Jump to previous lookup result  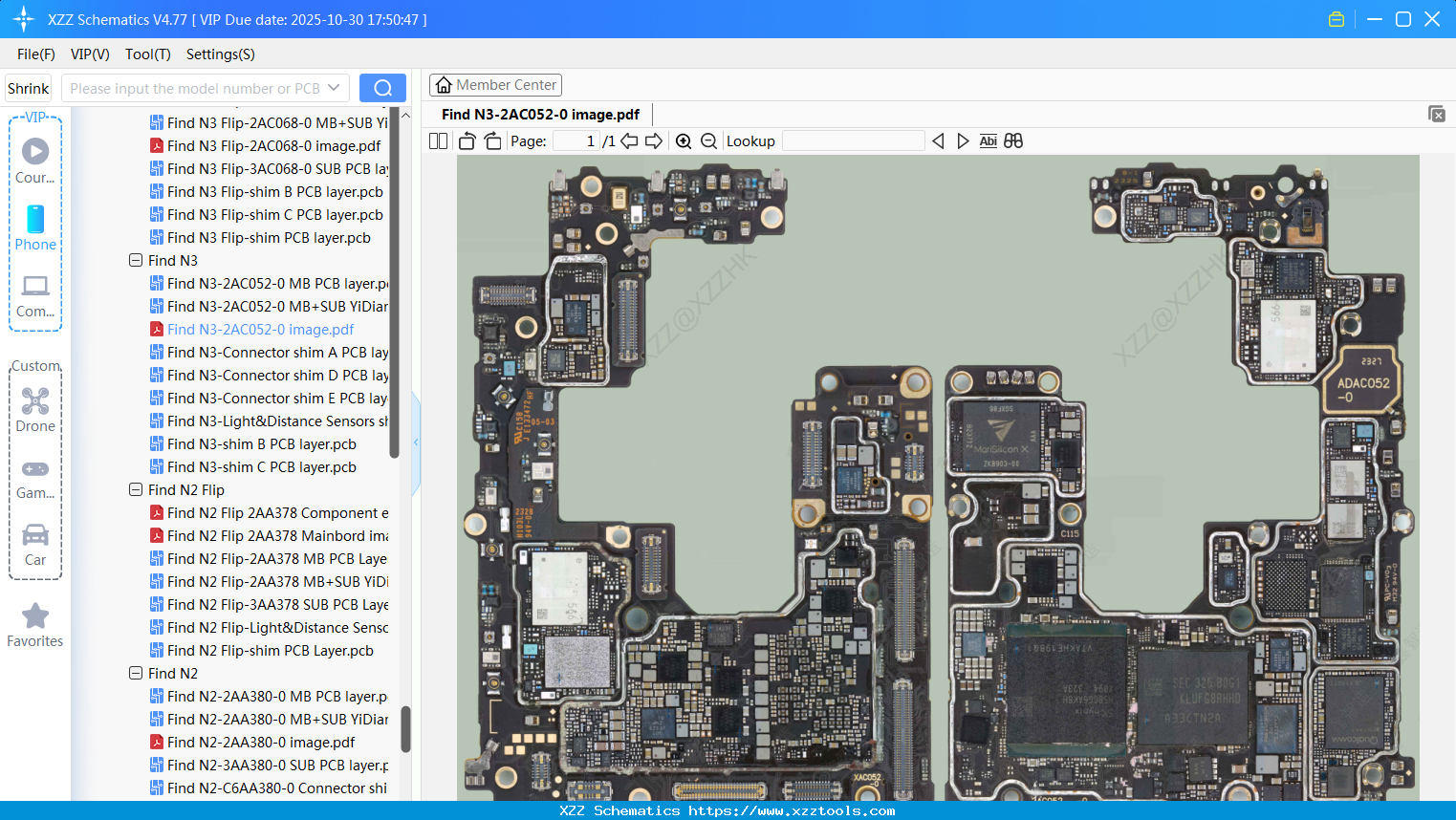938,141
